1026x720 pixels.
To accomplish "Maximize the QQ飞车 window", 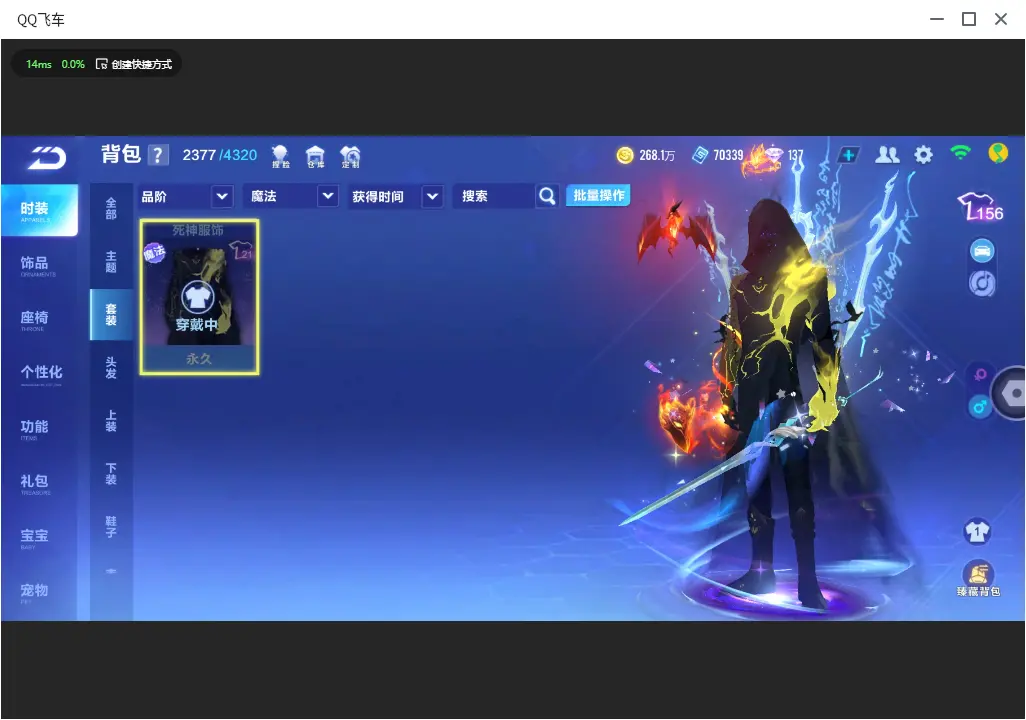I will click(969, 19).
